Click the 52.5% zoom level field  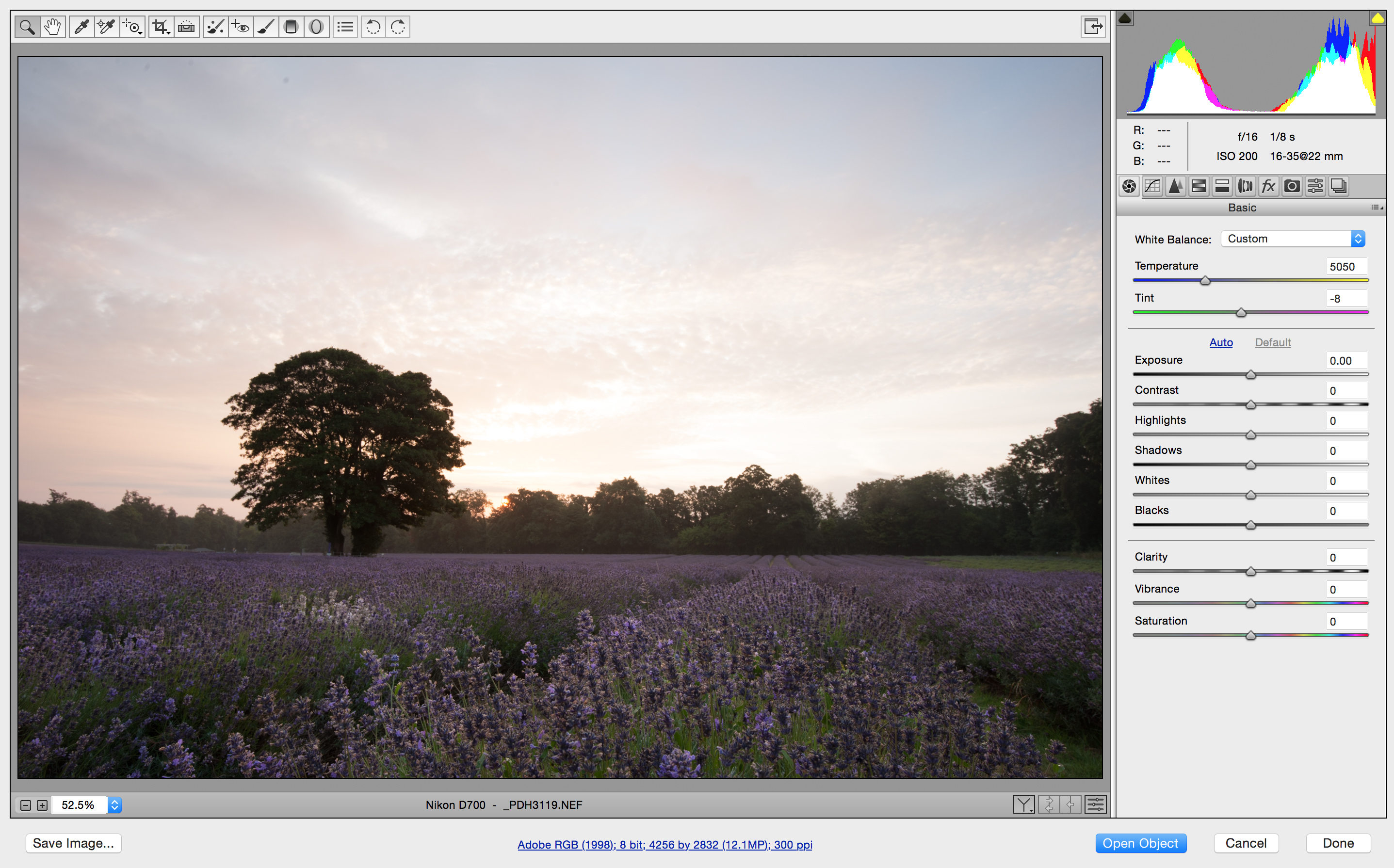(x=79, y=805)
